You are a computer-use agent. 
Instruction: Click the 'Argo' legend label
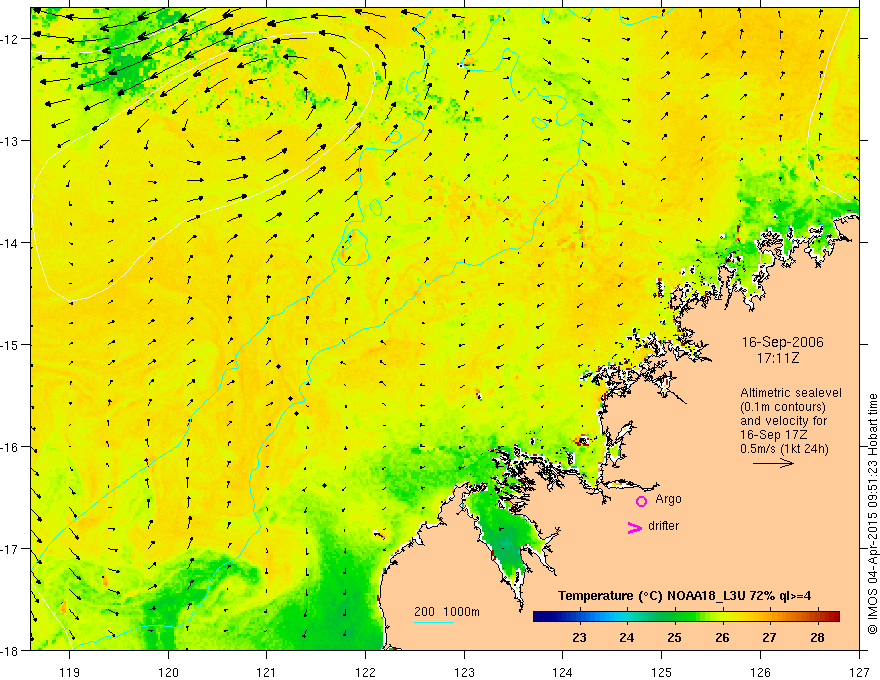point(668,499)
